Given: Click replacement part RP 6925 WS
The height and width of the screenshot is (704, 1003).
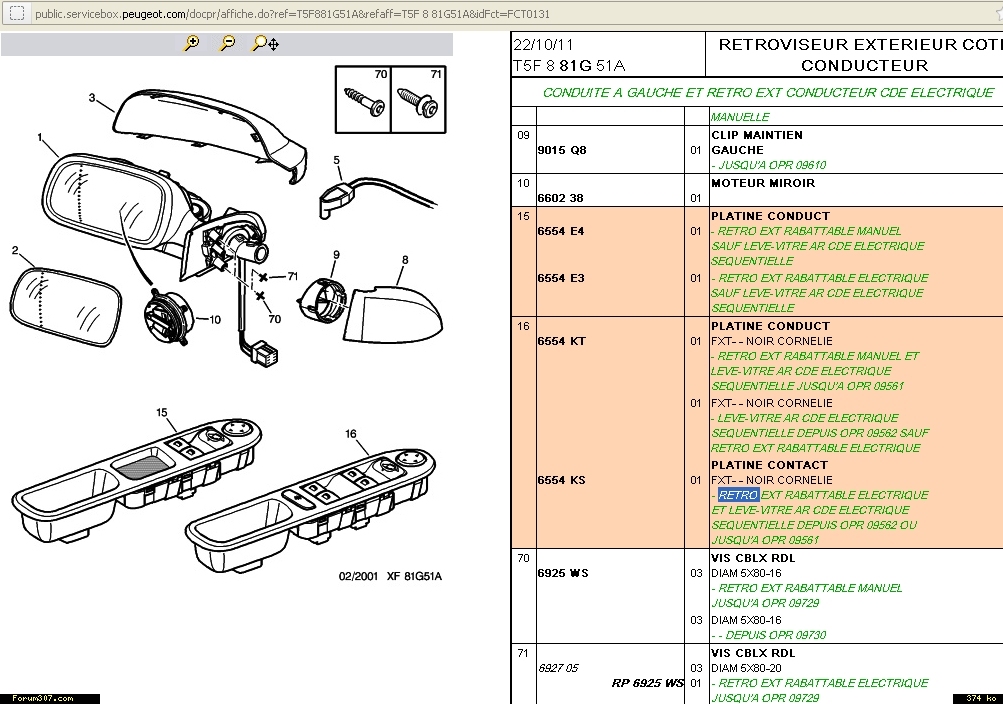Looking at the screenshot, I should pos(647,683).
